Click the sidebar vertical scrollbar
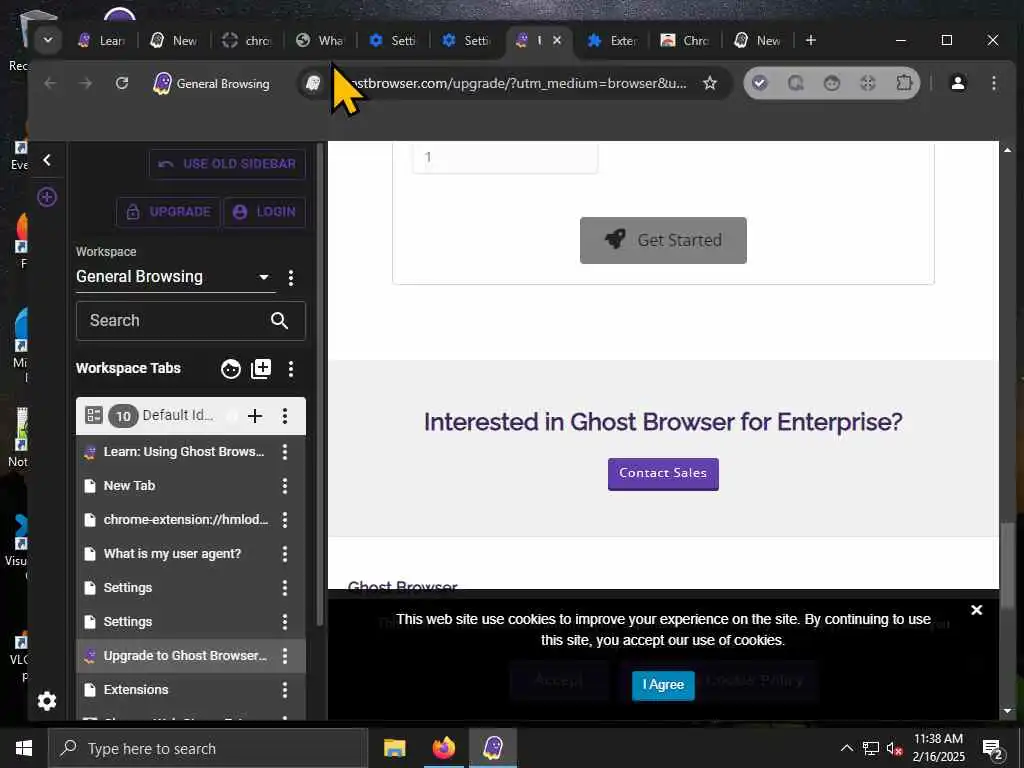 319,385
